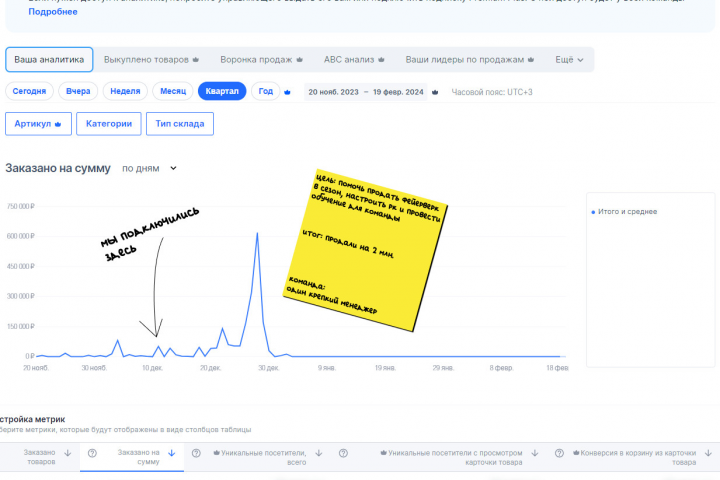Open Ваши лидеры по продажам tab

click(469, 60)
